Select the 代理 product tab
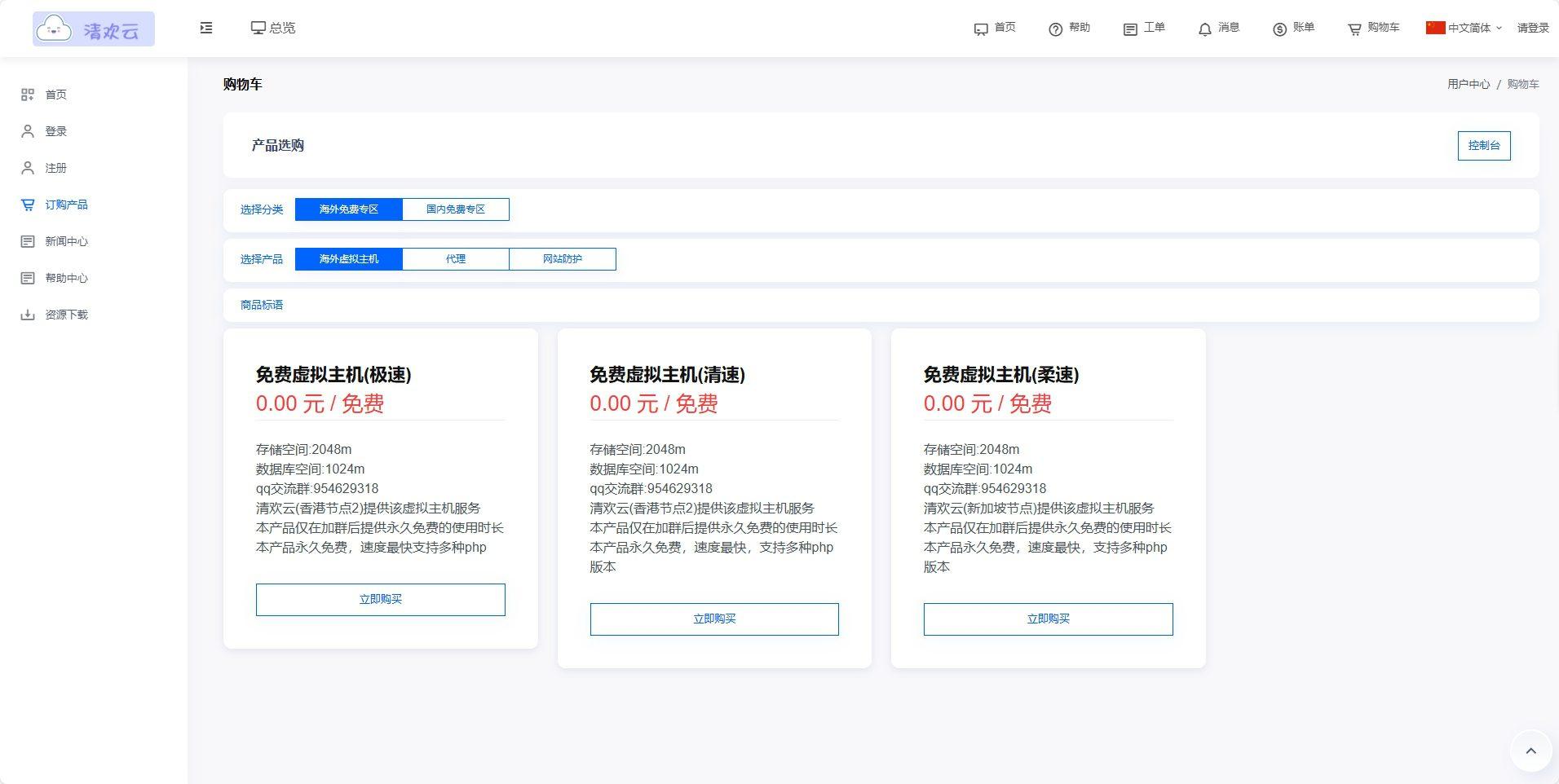 pos(455,258)
